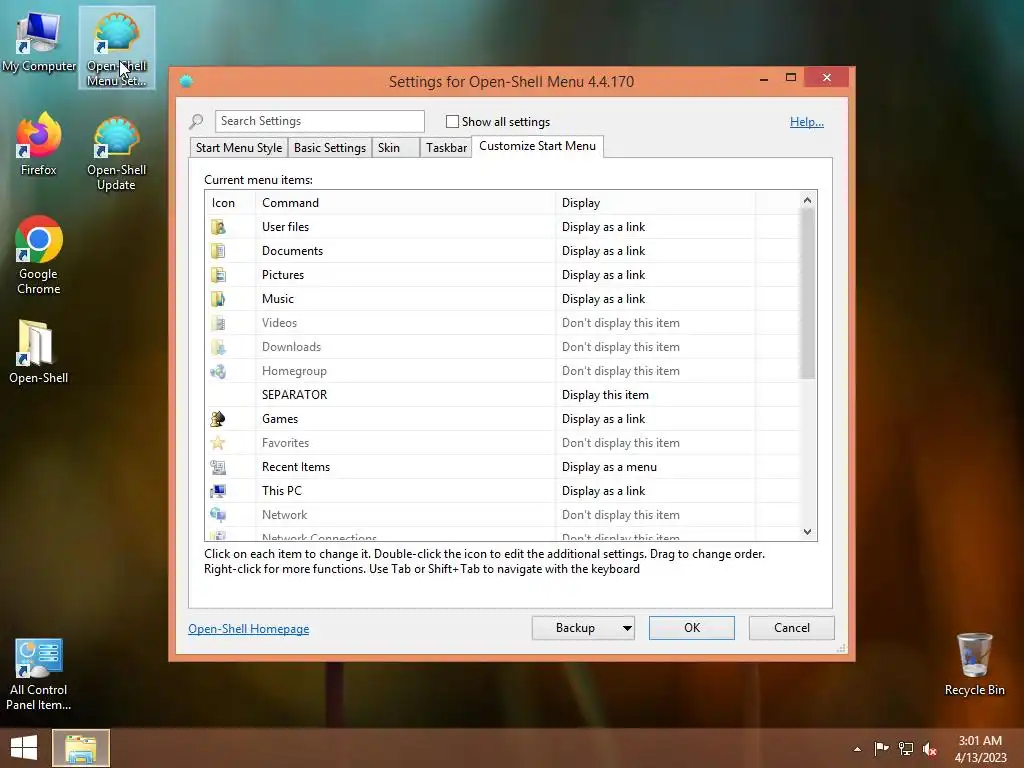
Task: Click the Favorites row star icon
Action: 218,443
